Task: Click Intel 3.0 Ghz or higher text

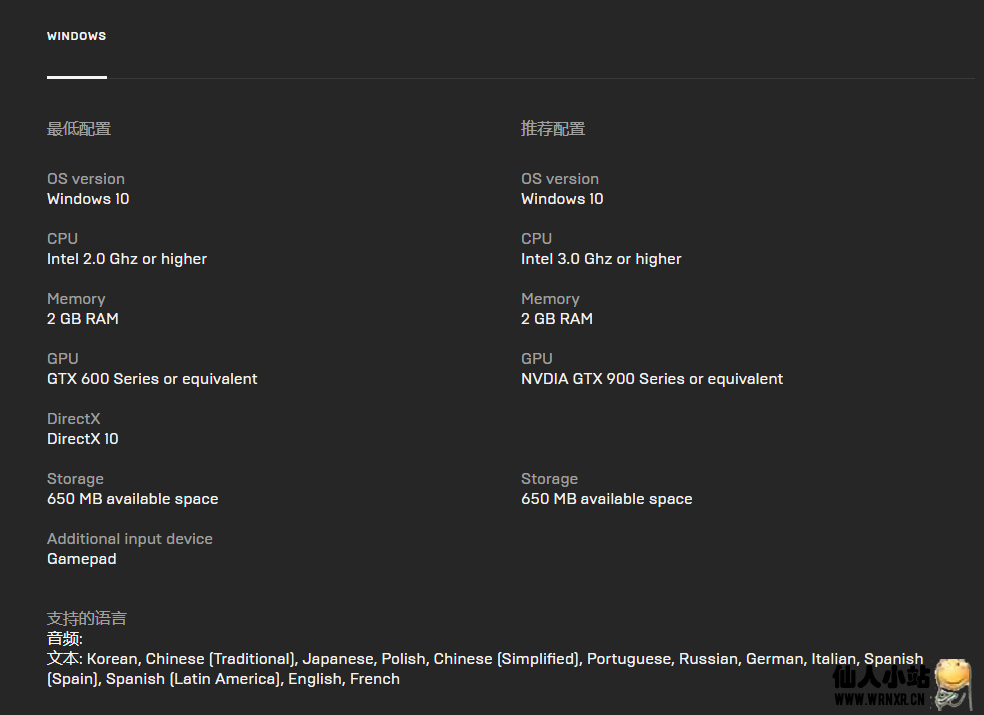Action: tap(601, 259)
